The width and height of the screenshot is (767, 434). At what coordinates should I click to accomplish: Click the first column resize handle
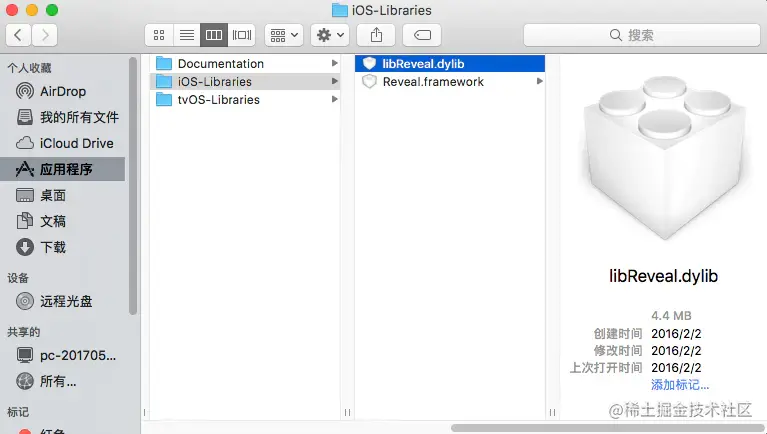[347, 412]
